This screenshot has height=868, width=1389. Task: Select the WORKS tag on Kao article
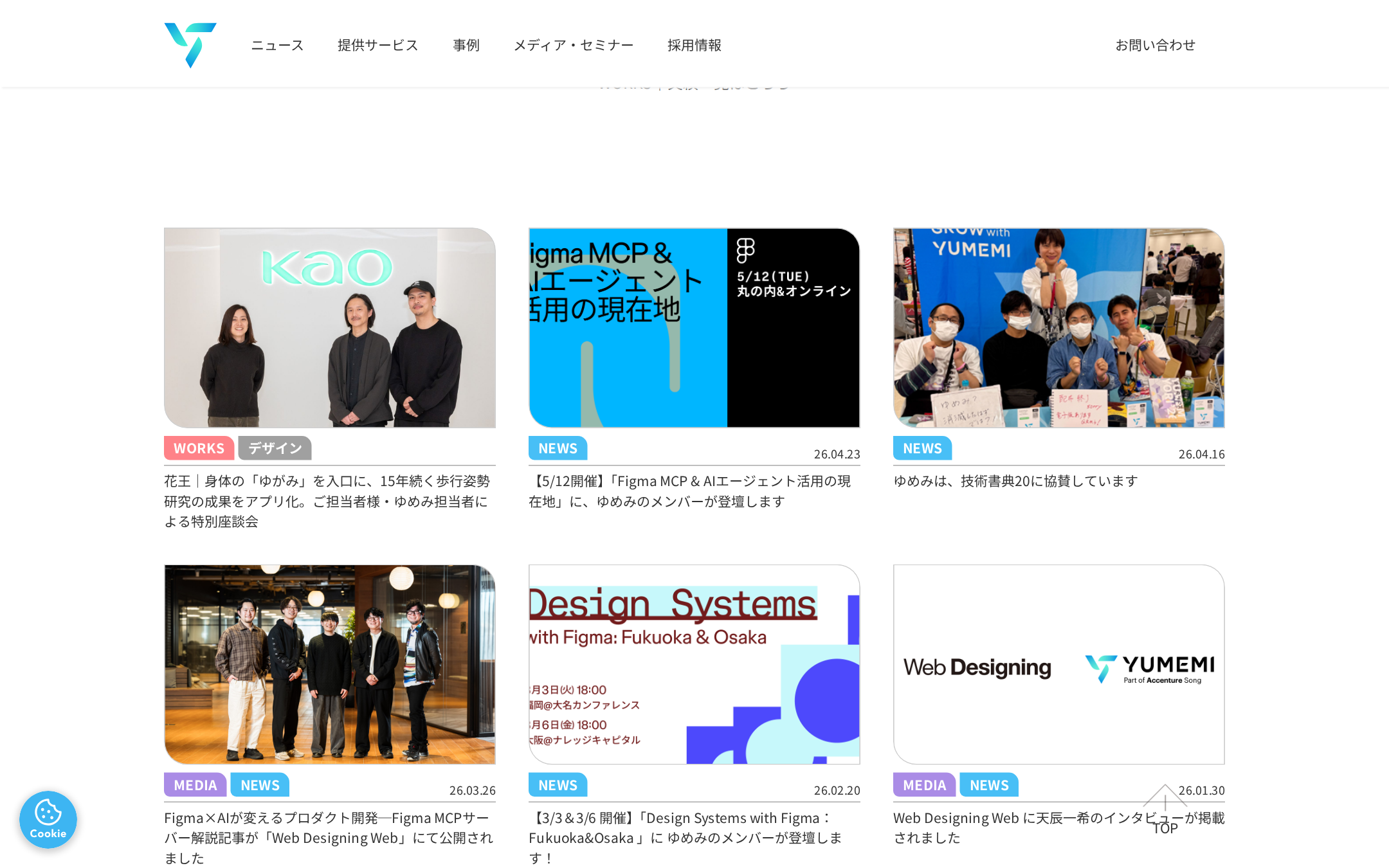click(x=199, y=448)
